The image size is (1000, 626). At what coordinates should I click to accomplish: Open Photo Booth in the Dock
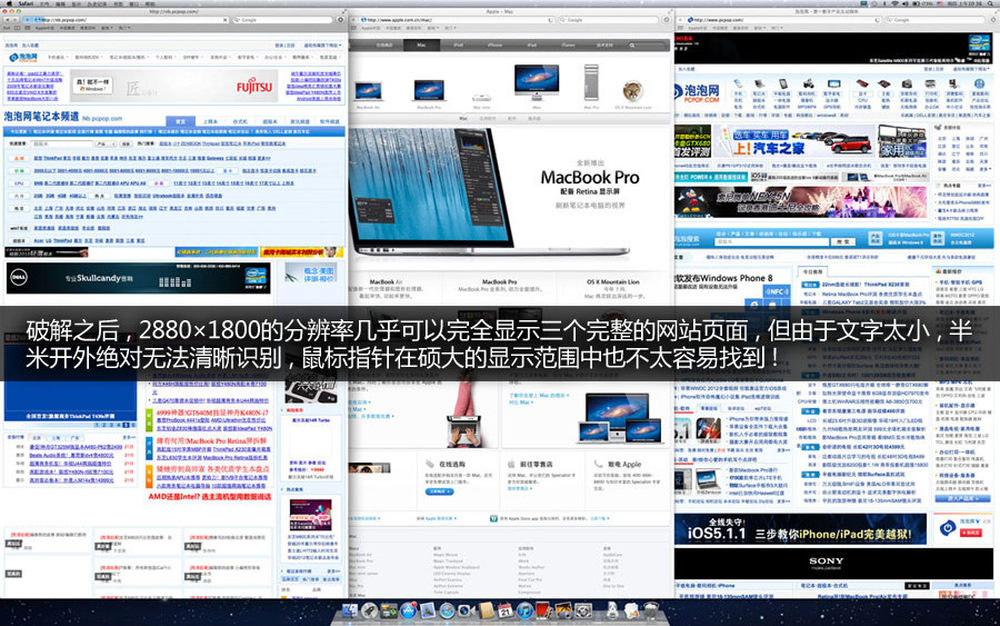pos(544,611)
